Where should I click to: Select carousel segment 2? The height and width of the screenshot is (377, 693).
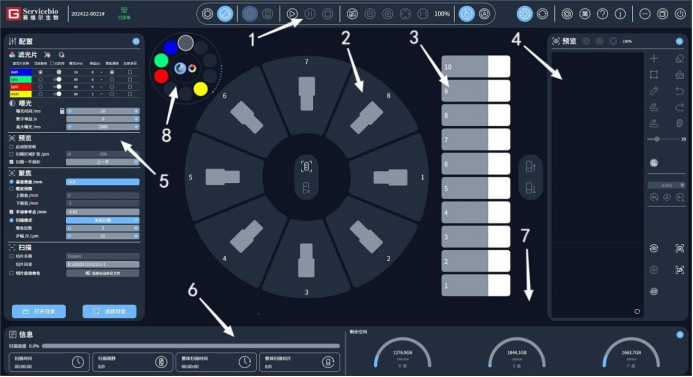point(367,237)
